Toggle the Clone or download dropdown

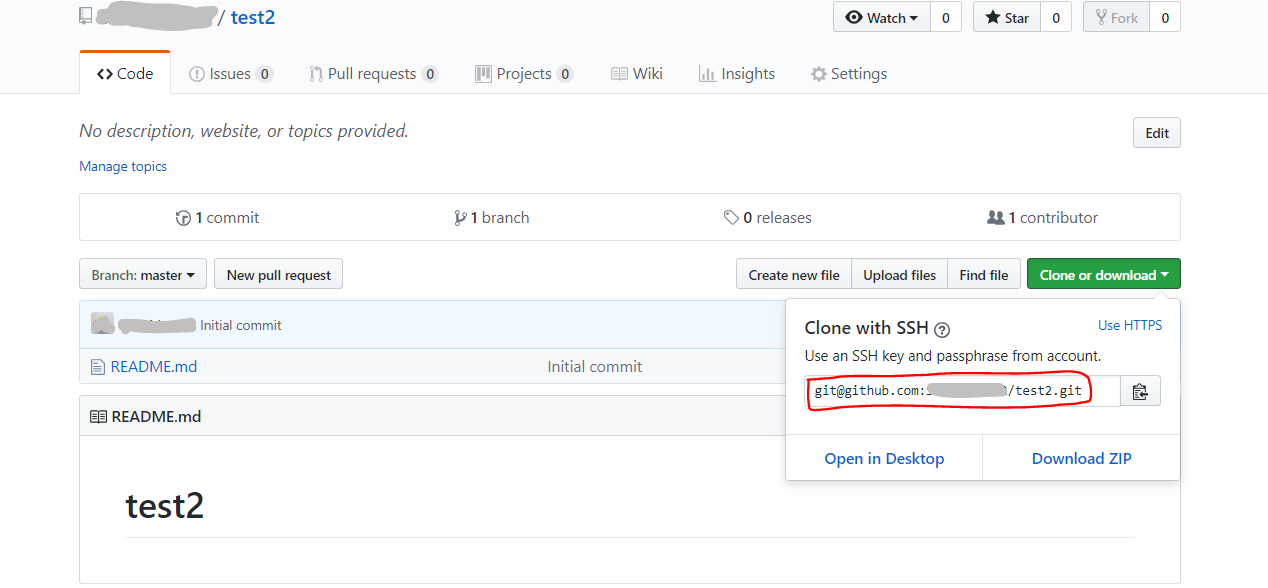(1104, 274)
